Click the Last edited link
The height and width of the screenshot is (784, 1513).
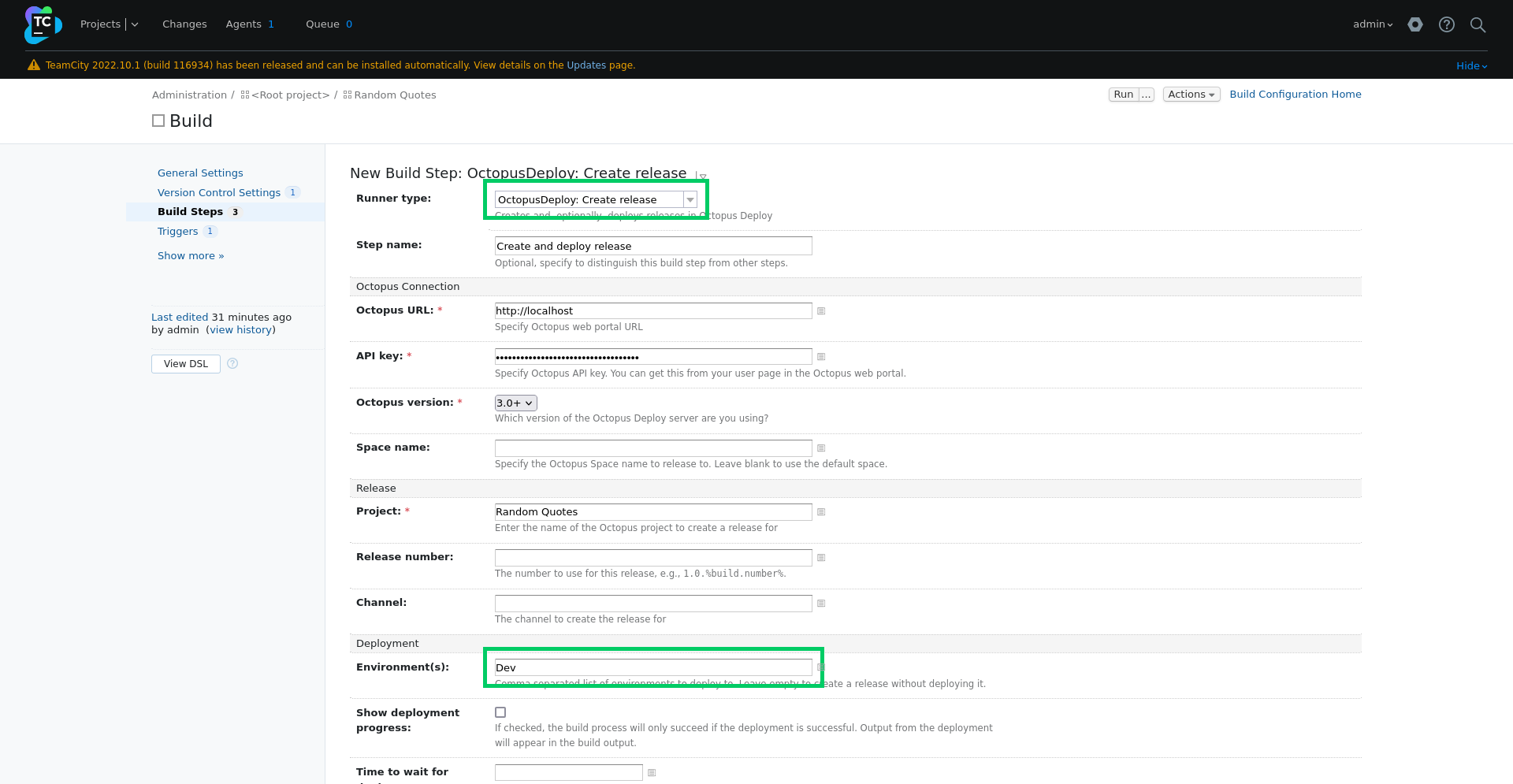[x=180, y=318]
